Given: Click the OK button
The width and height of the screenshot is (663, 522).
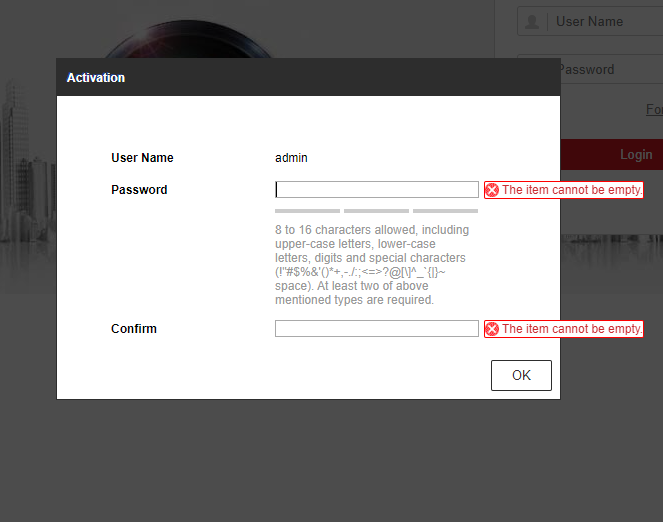Looking at the screenshot, I should click(521, 375).
